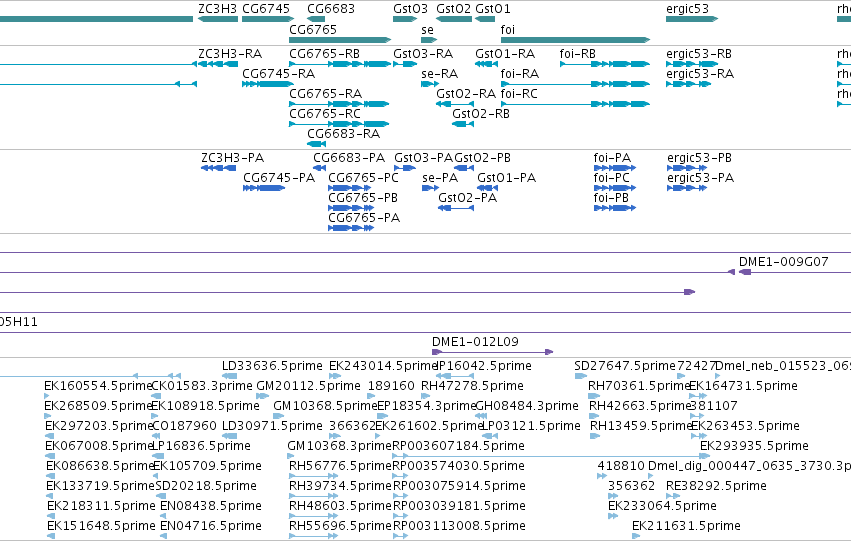Image resolution: width=851 pixels, height=541 pixels.
Task: Click the LD30971.5prime EST label
Action: (272, 427)
